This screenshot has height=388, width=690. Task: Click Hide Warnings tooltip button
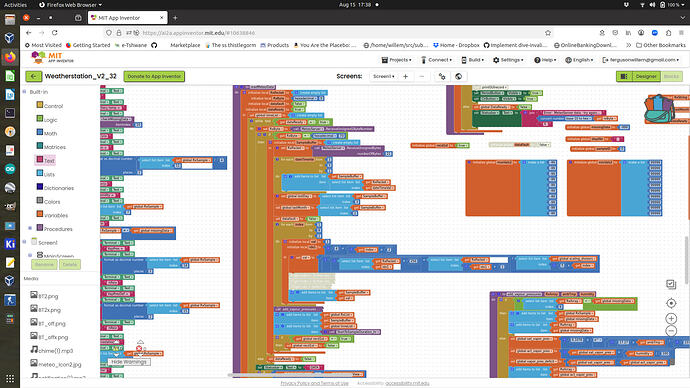pos(128,362)
